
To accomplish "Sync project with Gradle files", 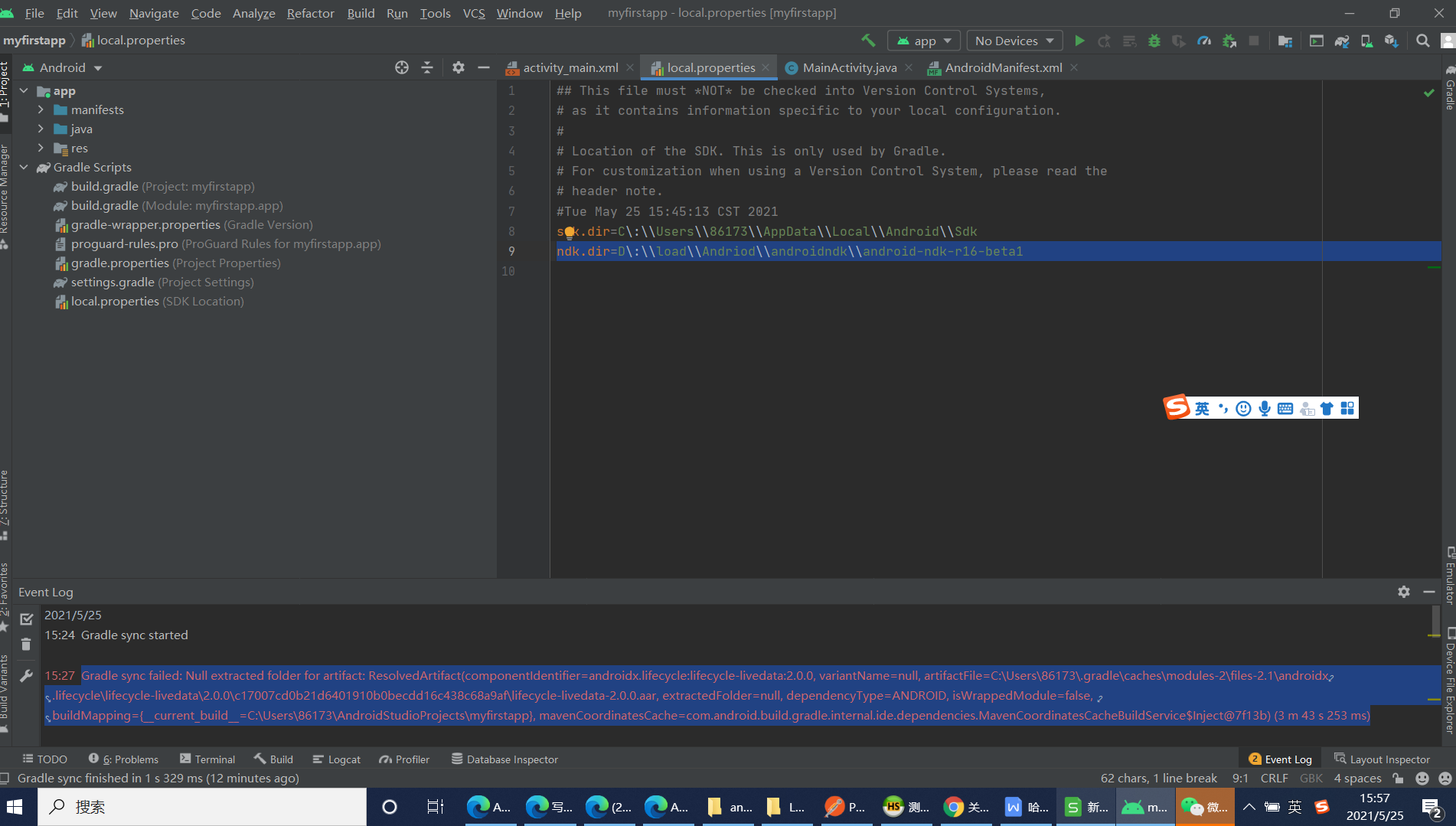I will coord(1341,40).
